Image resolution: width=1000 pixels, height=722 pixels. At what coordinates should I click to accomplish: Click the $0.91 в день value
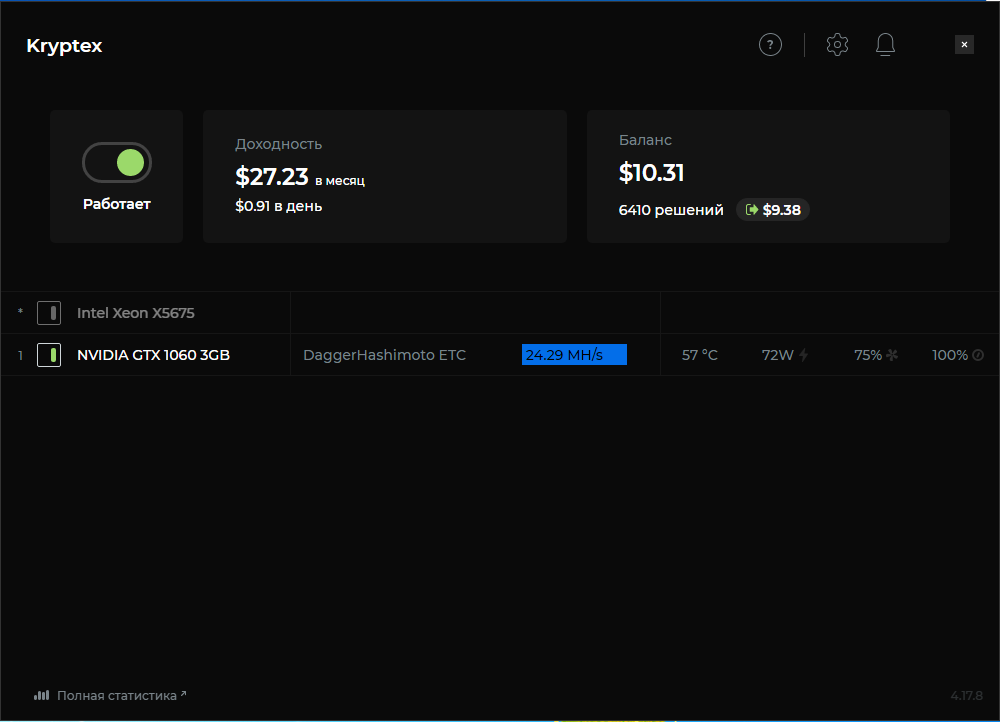point(278,206)
